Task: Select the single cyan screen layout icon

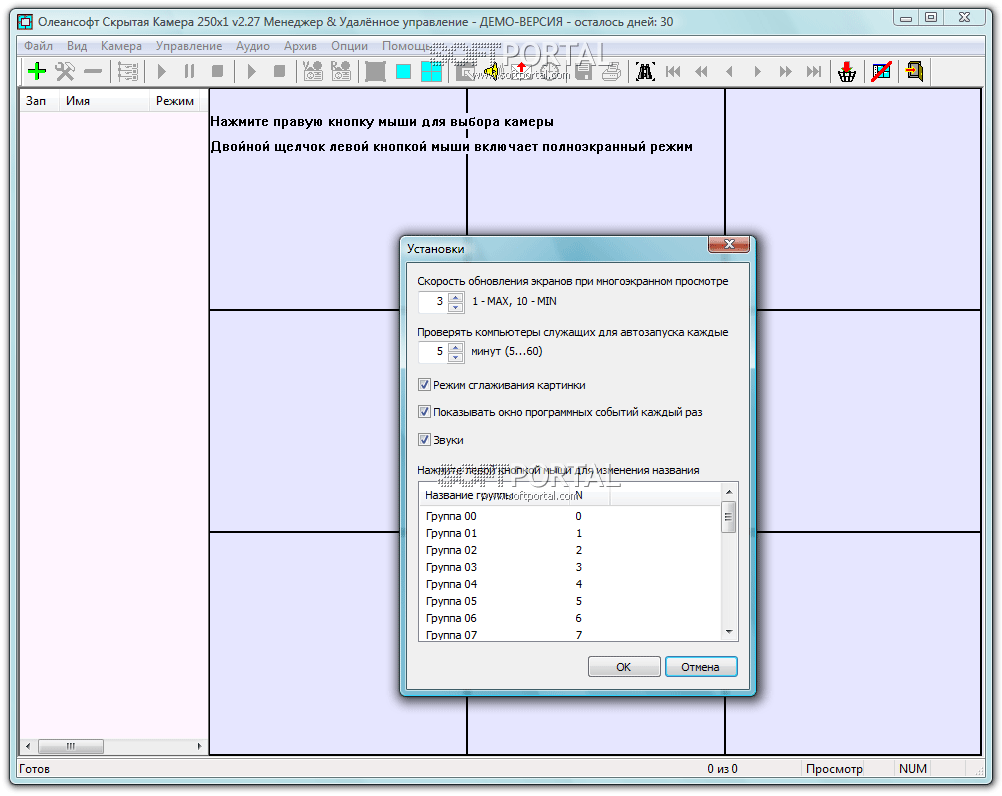Action: [403, 72]
